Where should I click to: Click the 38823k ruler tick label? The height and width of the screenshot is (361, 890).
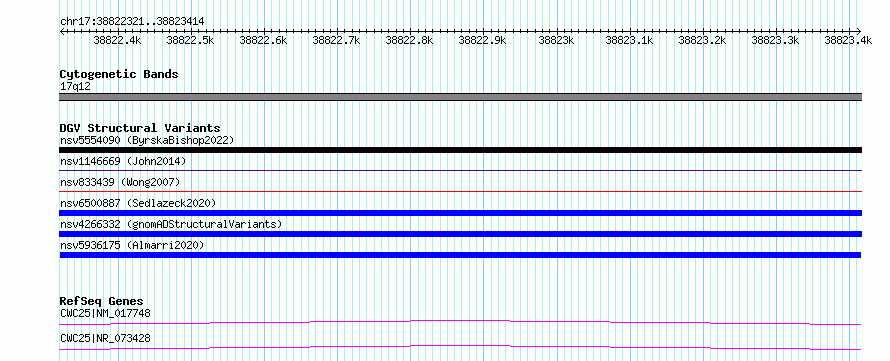tap(556, 40)
